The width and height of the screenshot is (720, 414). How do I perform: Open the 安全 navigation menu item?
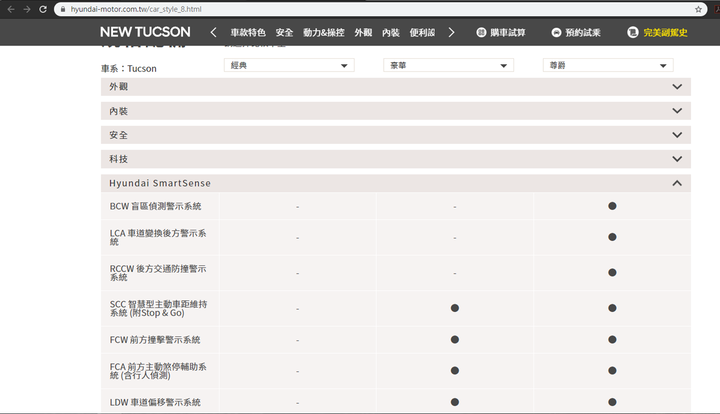pyautogui.click(x=284, y=33)
